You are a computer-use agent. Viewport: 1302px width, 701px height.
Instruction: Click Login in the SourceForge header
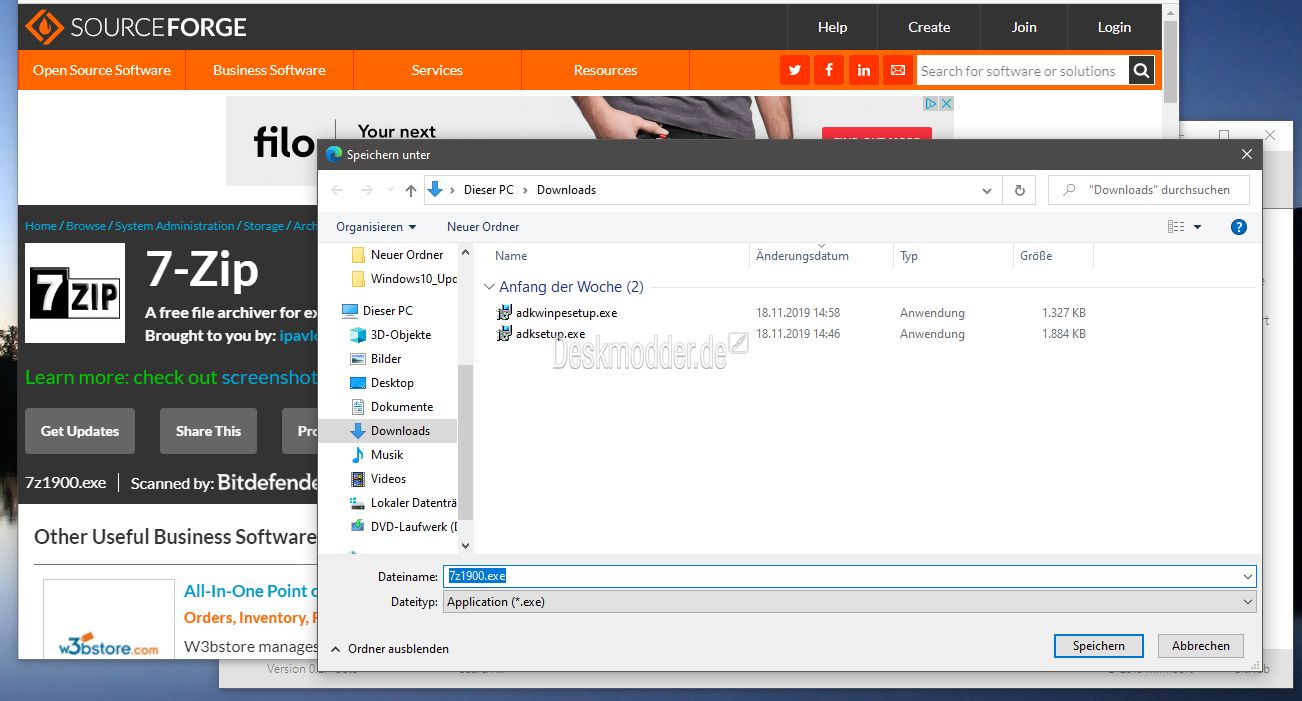click(1114, 27)
